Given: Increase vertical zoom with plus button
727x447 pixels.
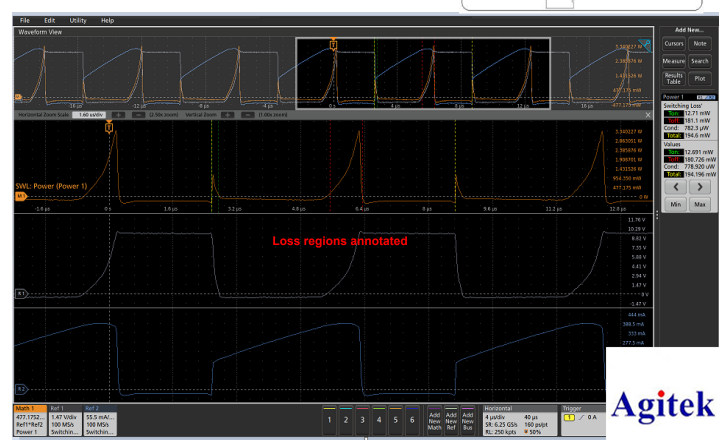Looking at the screenshot, I should pyautogui.click(x=228, y=115).
